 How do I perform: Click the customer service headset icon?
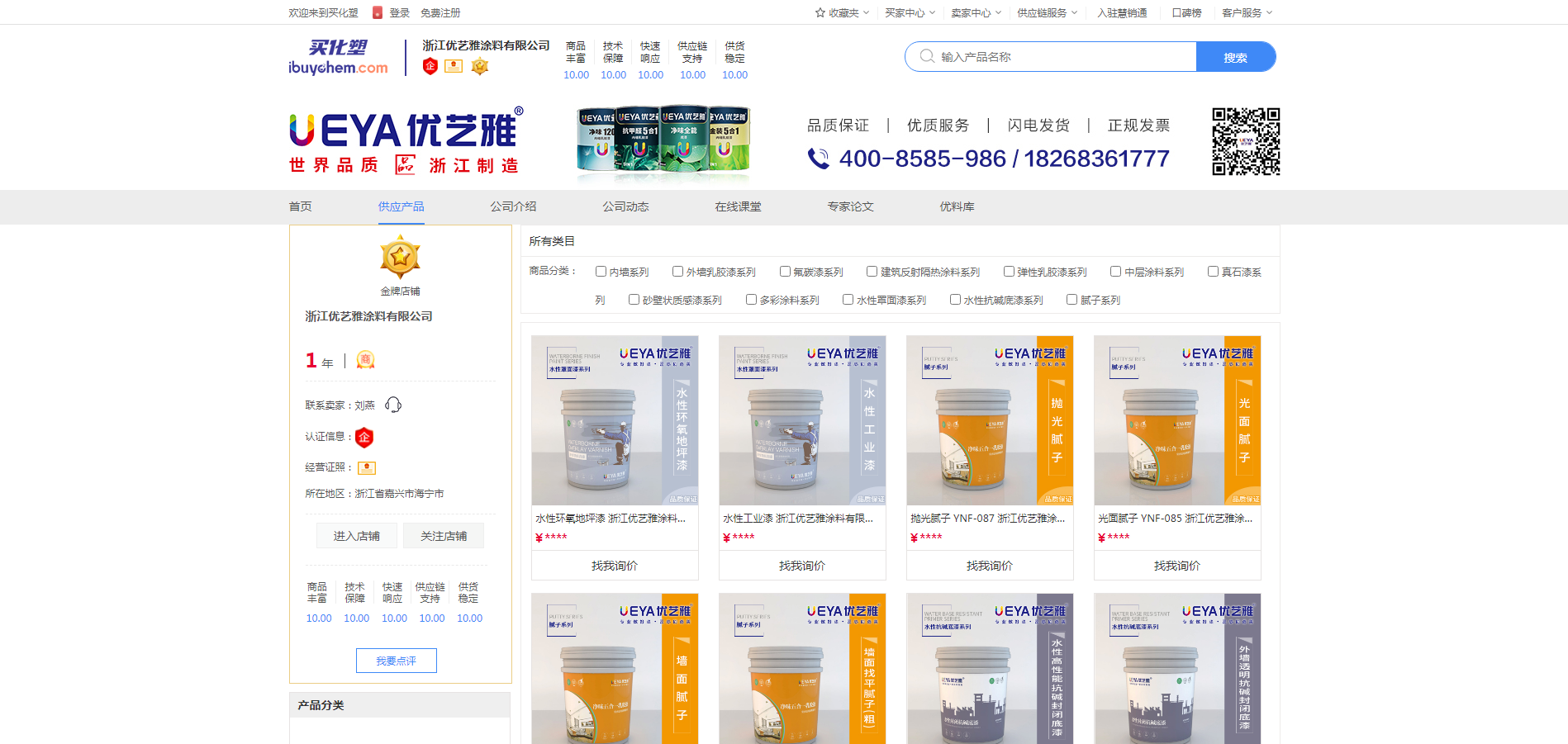click(x=393, y=405)
